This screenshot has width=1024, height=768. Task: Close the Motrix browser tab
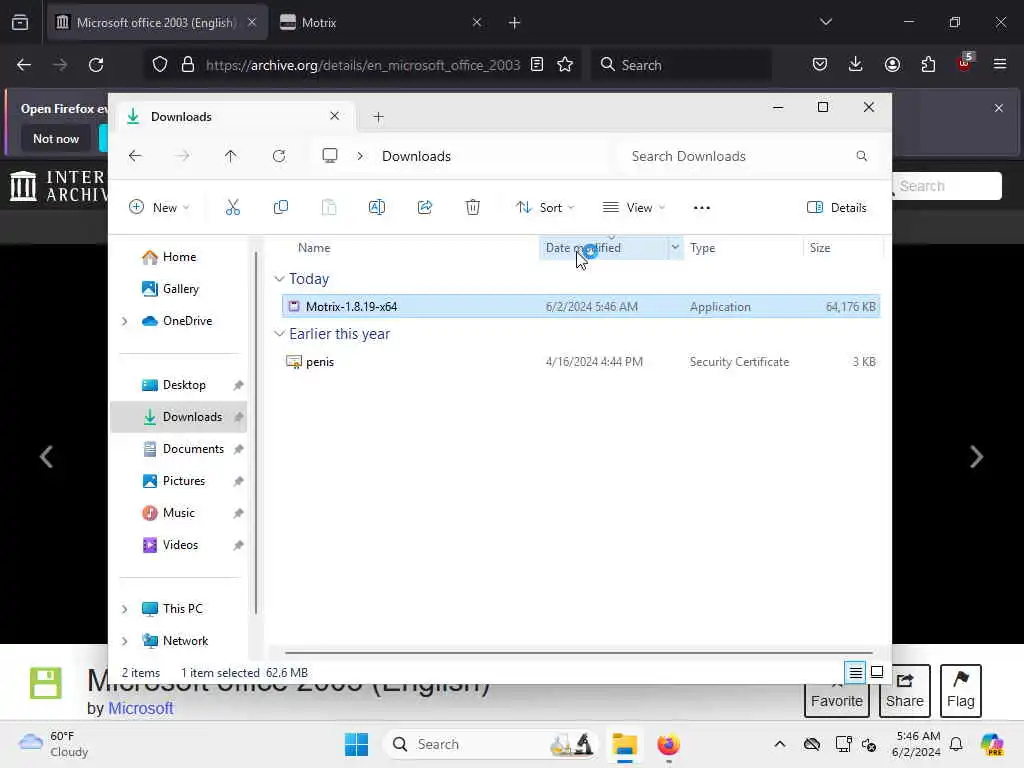477,22
